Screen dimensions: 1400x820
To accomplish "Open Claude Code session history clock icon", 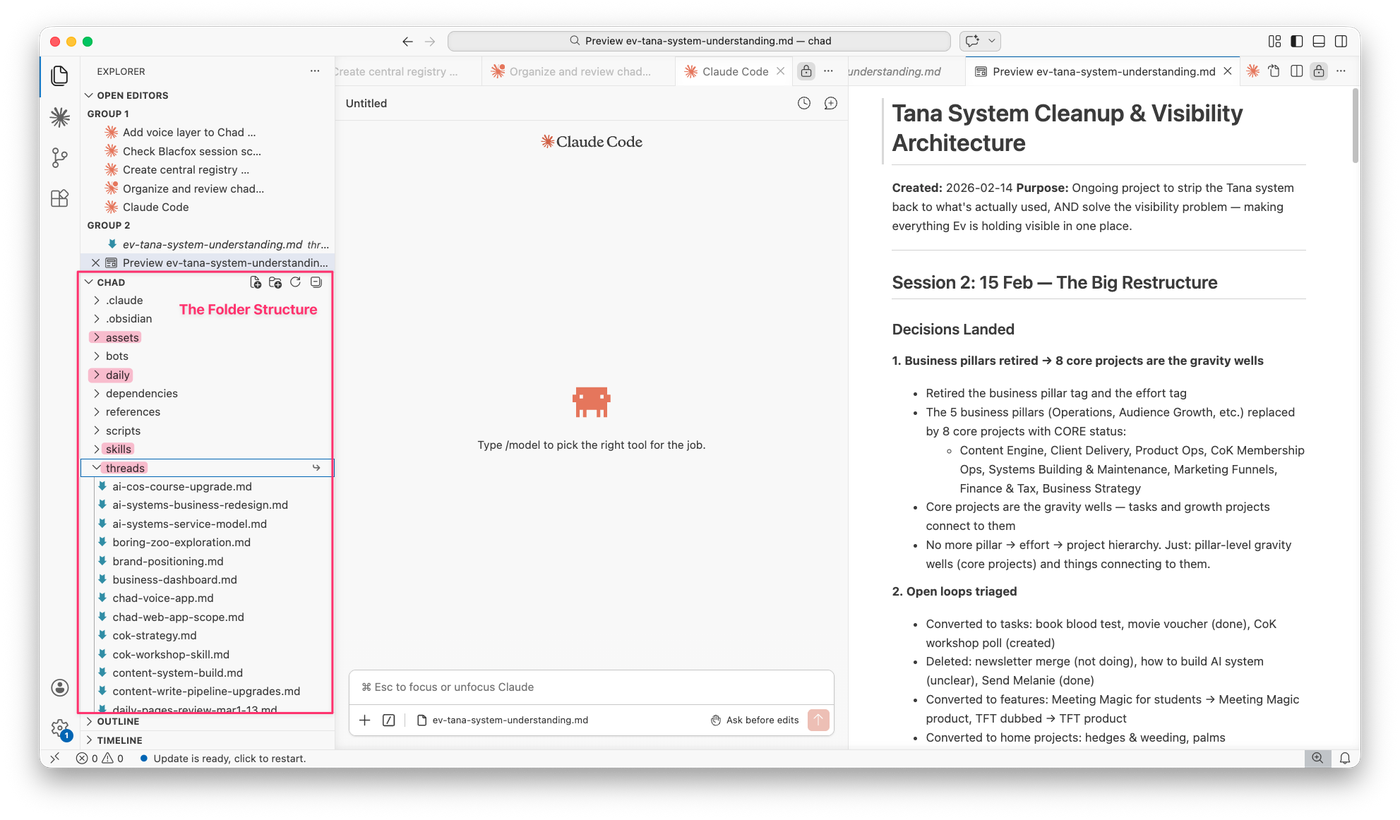I will pos(804,103).
